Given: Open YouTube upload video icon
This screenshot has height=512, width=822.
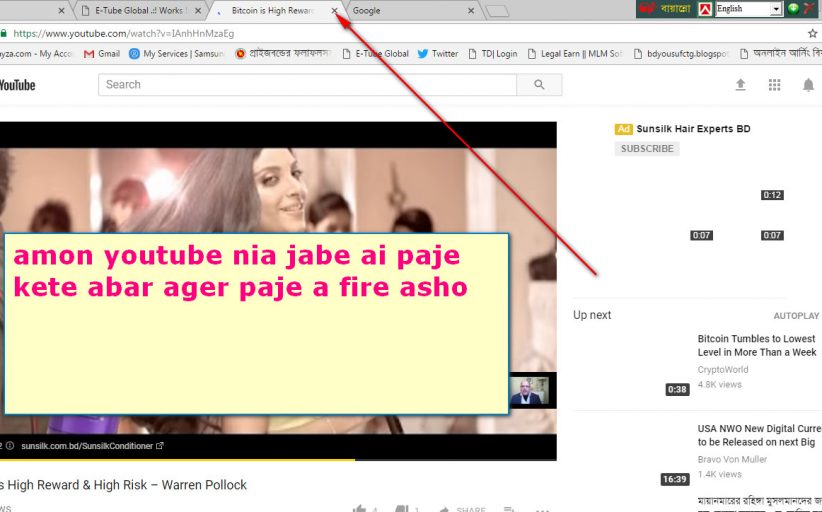Looking at the screenshot, I should [740, 85].
